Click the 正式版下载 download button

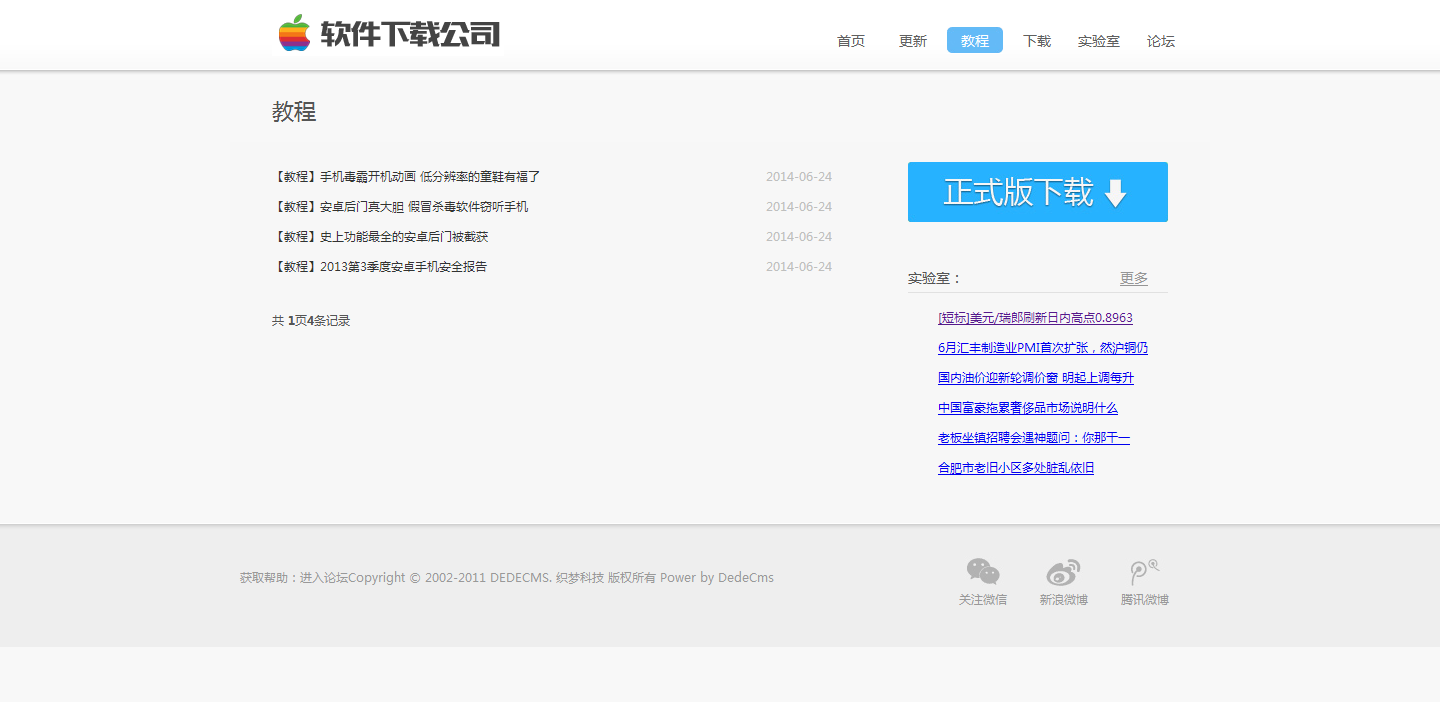1037,192
